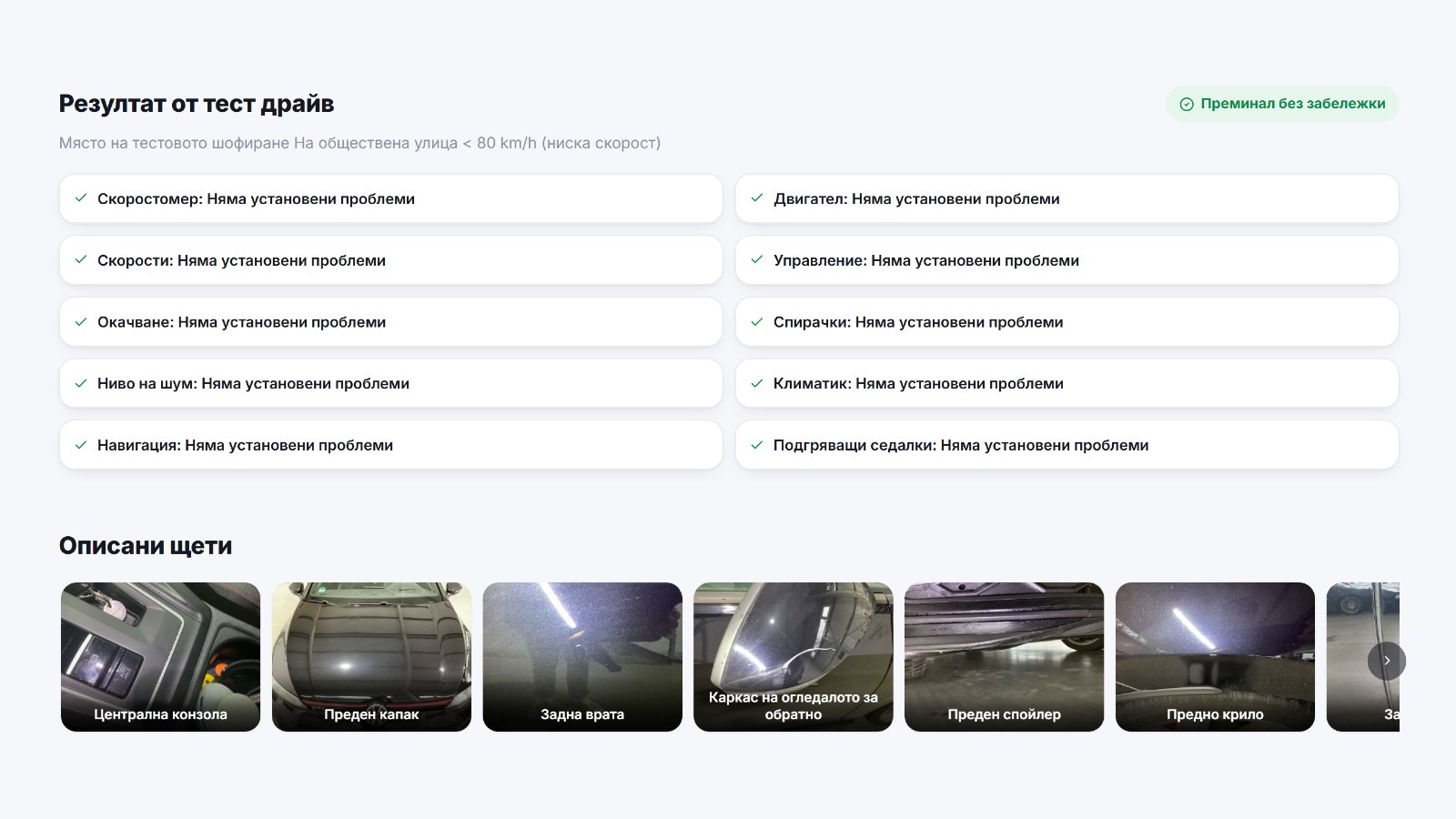Click the checkmark icon beside Спирачки
1456x819 pixels.
(757, 322)
